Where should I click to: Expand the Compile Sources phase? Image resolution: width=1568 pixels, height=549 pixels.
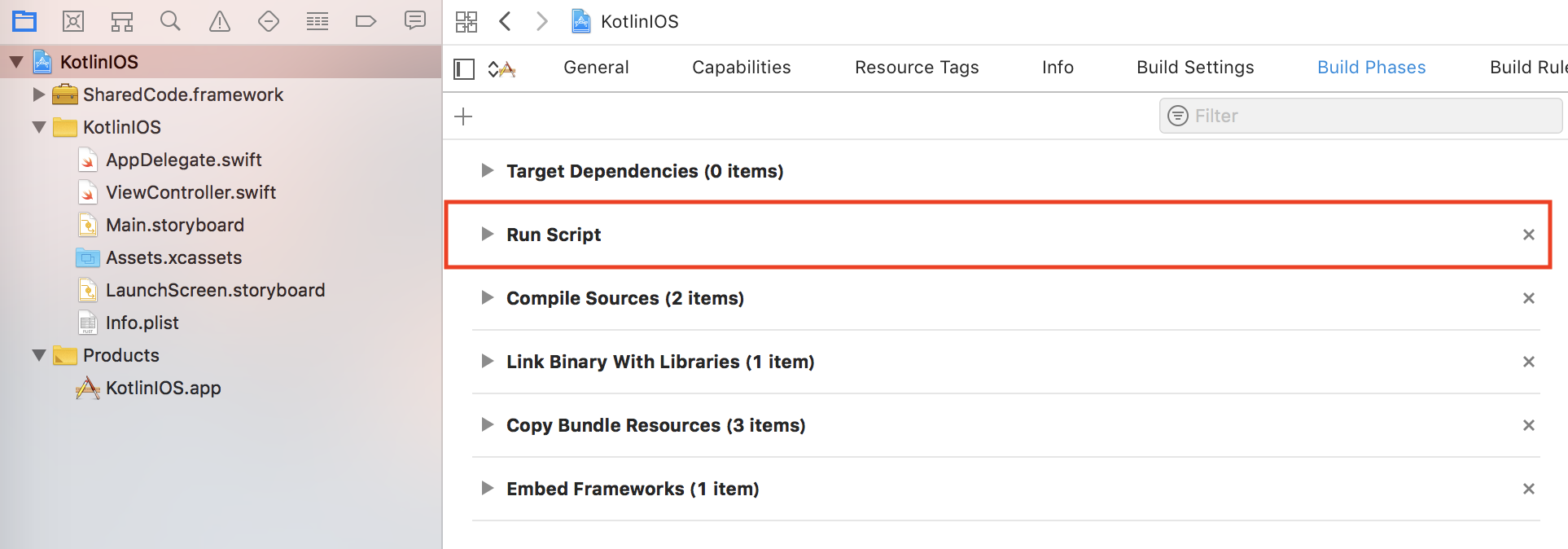tap(487, 298)
